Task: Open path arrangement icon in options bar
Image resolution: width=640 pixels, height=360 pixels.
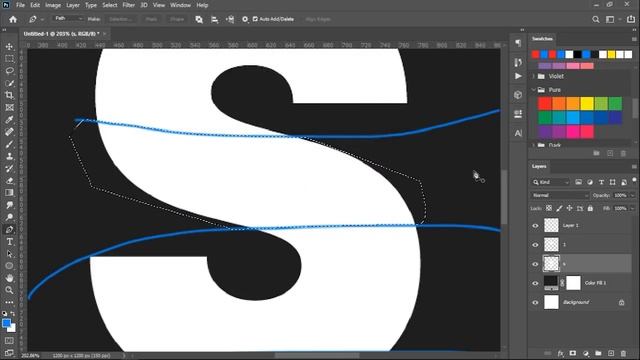Action: 230,19
